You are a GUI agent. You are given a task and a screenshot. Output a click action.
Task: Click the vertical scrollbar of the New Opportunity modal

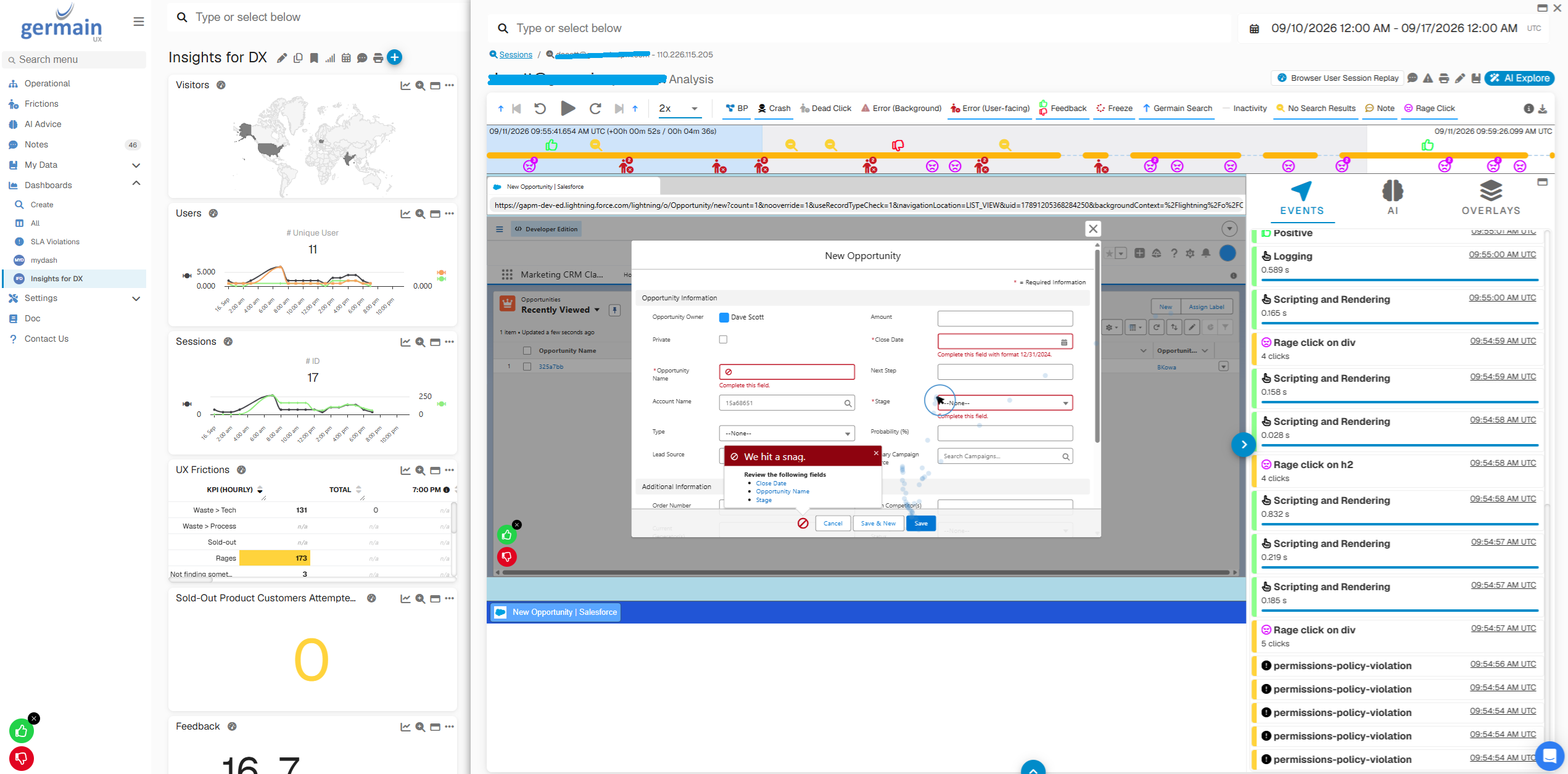coord(1097,345)
